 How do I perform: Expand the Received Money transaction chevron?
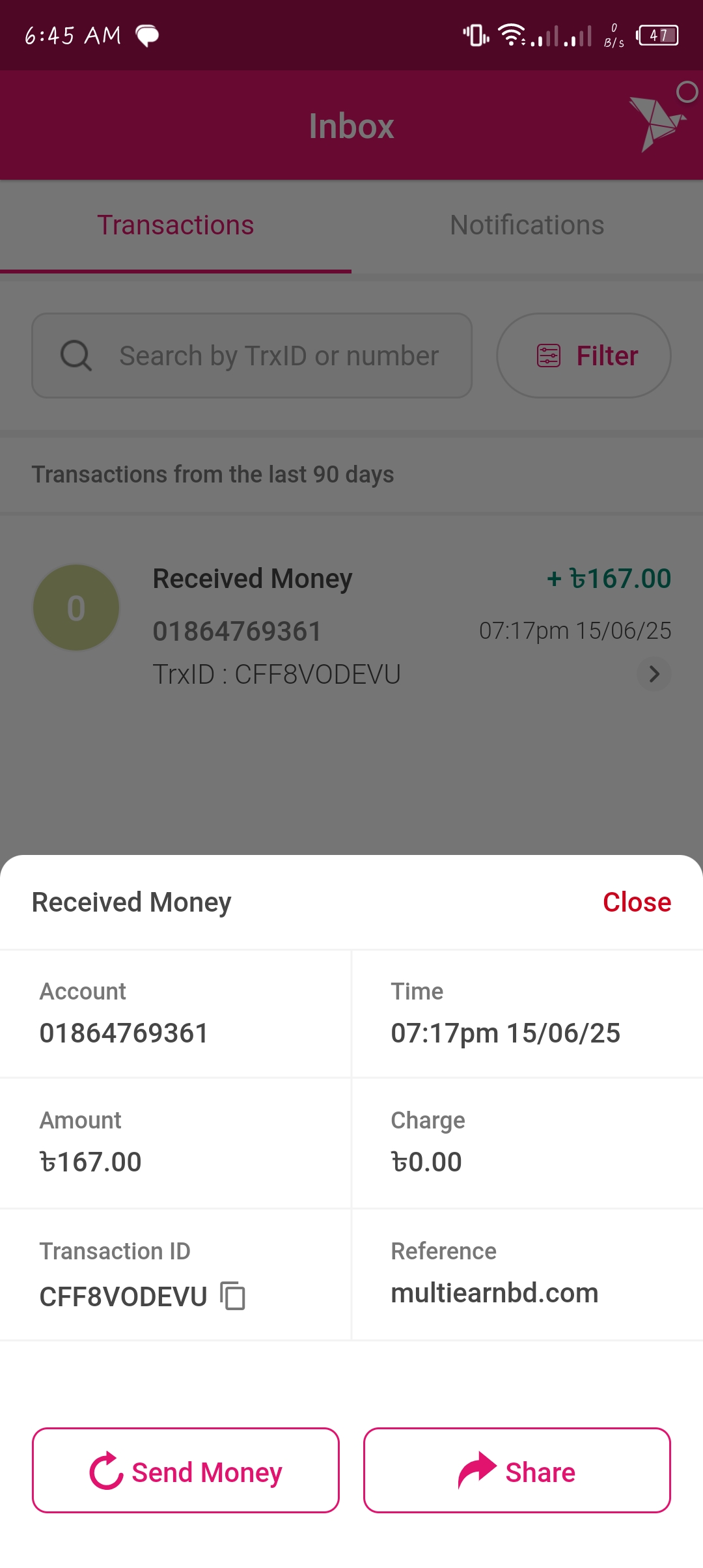click(x=654, y=674)
